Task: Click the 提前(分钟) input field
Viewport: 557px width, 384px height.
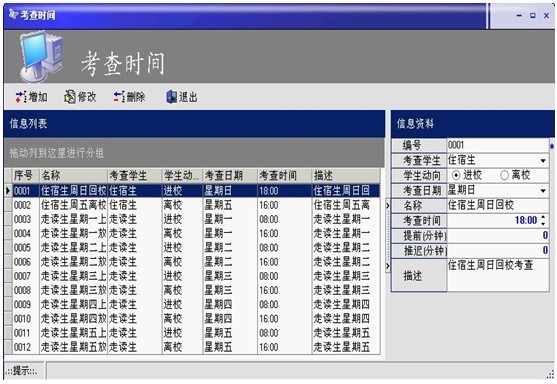Action: click(498, 236)
